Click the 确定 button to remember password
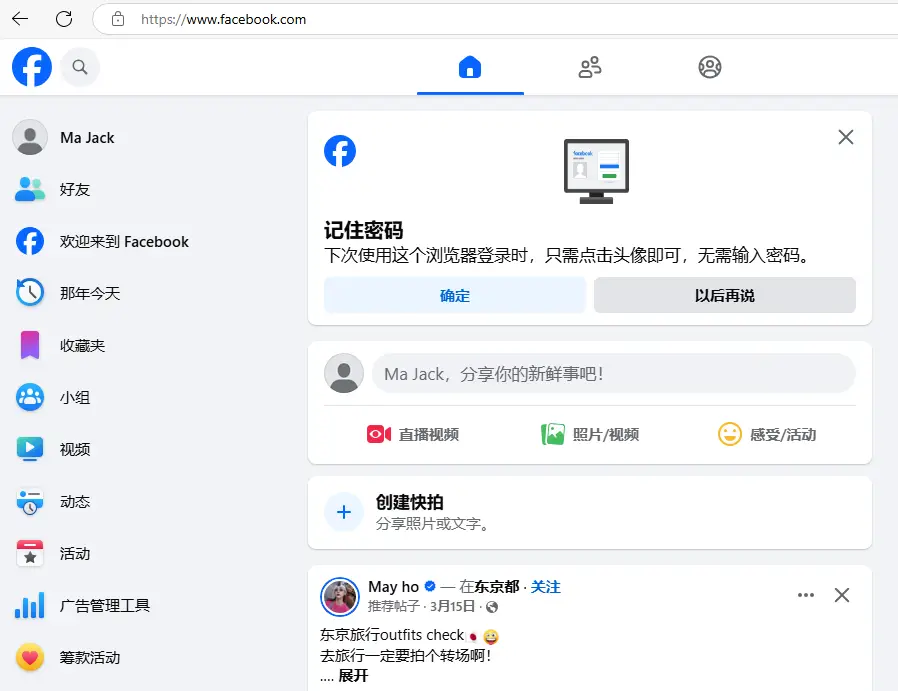 454,296
